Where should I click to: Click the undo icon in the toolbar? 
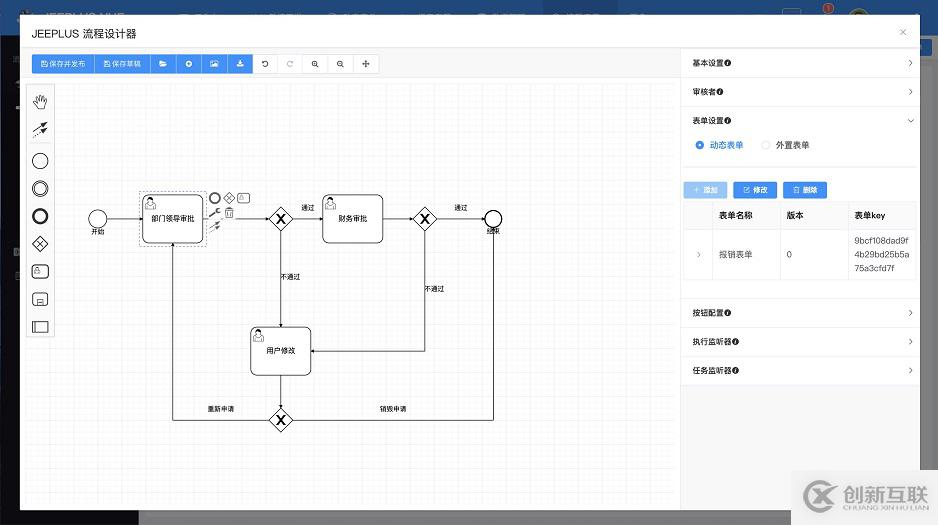[x=265, y=64]
